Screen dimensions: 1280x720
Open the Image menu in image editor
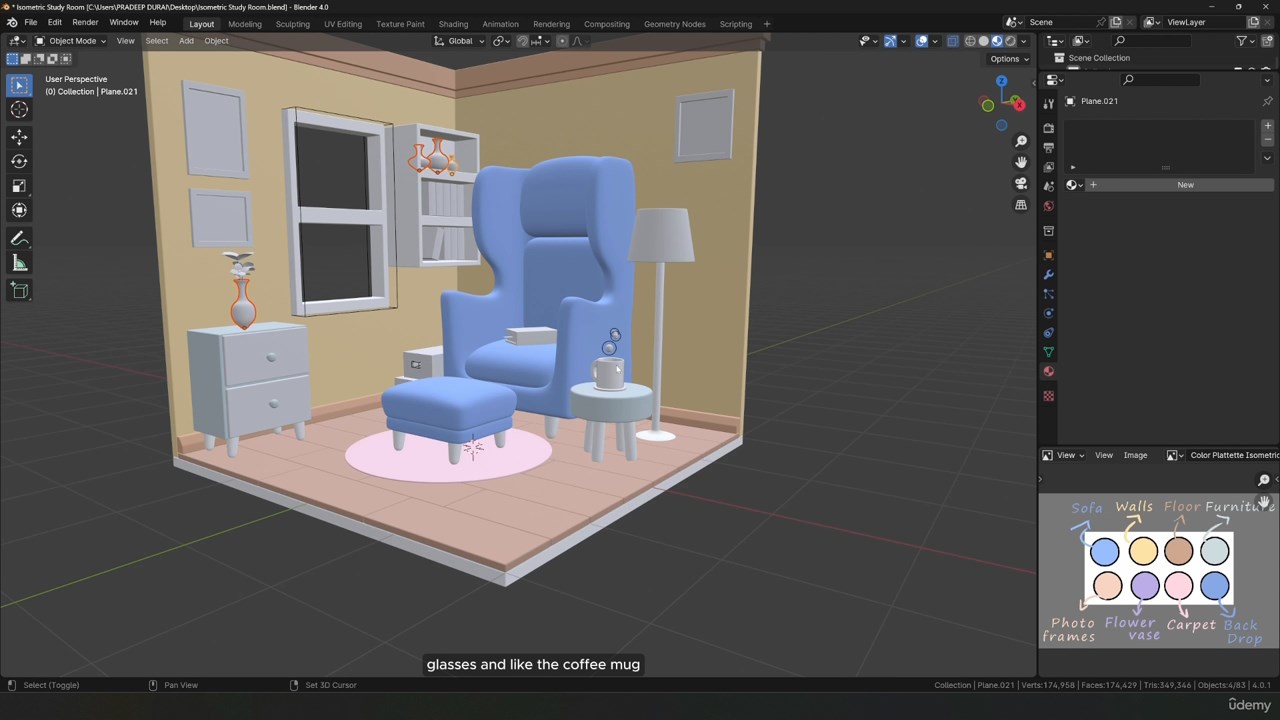coord(1135,456)
